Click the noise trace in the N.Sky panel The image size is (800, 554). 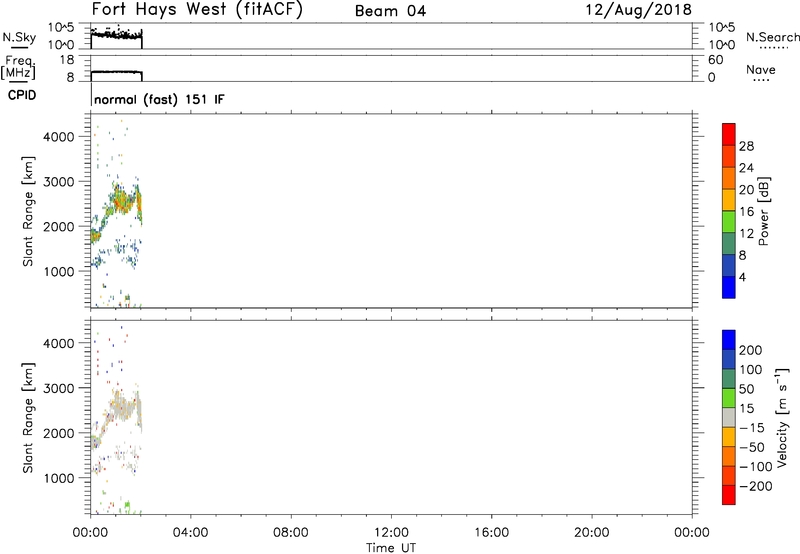(116, 35)
